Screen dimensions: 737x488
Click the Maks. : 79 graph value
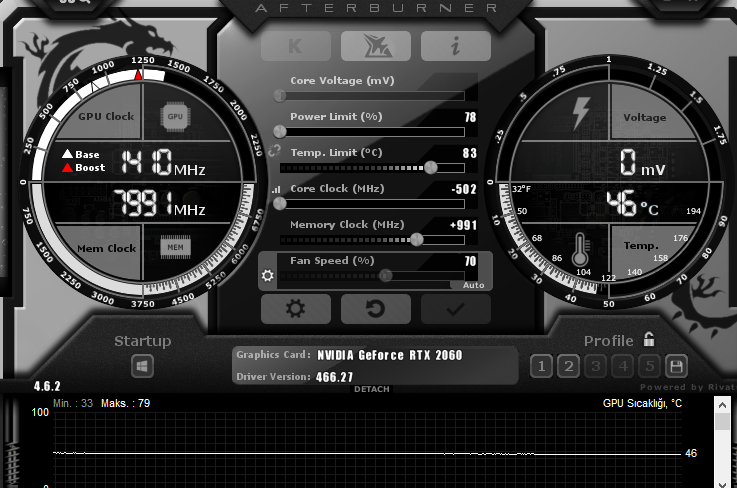(125, 403)
